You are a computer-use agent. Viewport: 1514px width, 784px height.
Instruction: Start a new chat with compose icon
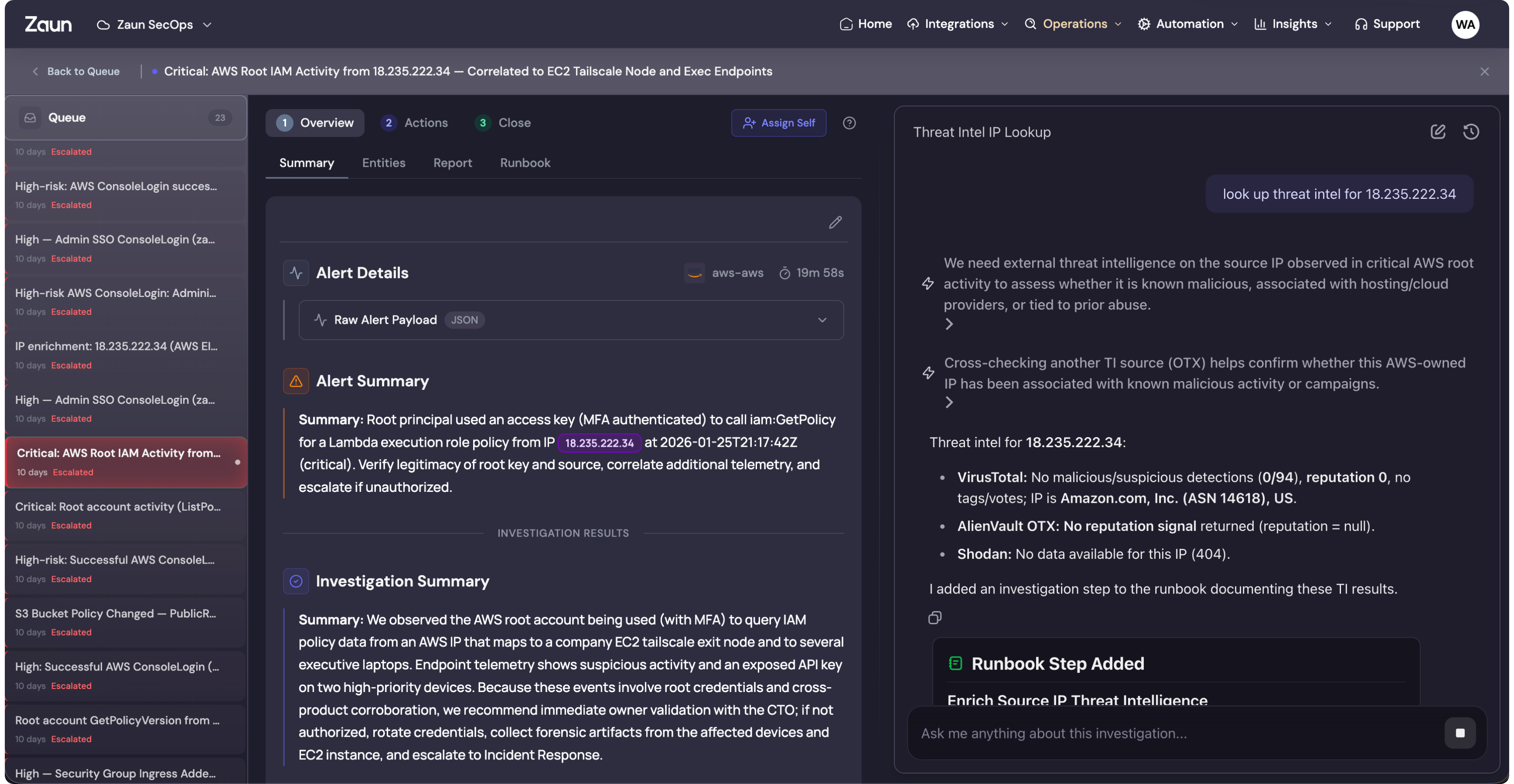1438,132
